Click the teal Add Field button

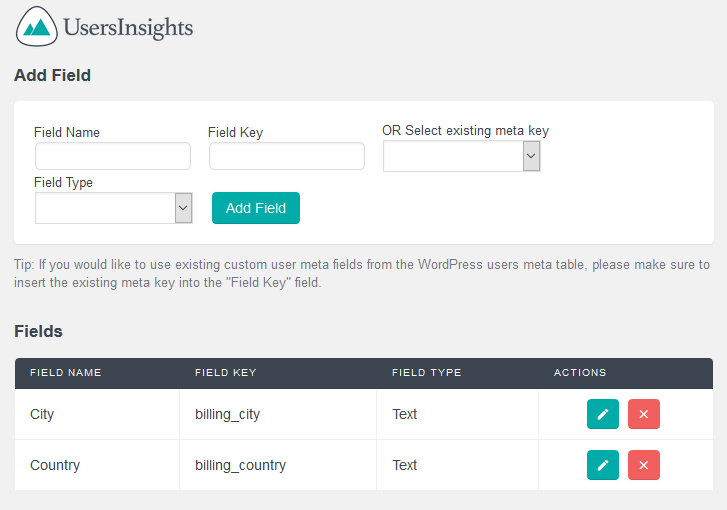256,208
